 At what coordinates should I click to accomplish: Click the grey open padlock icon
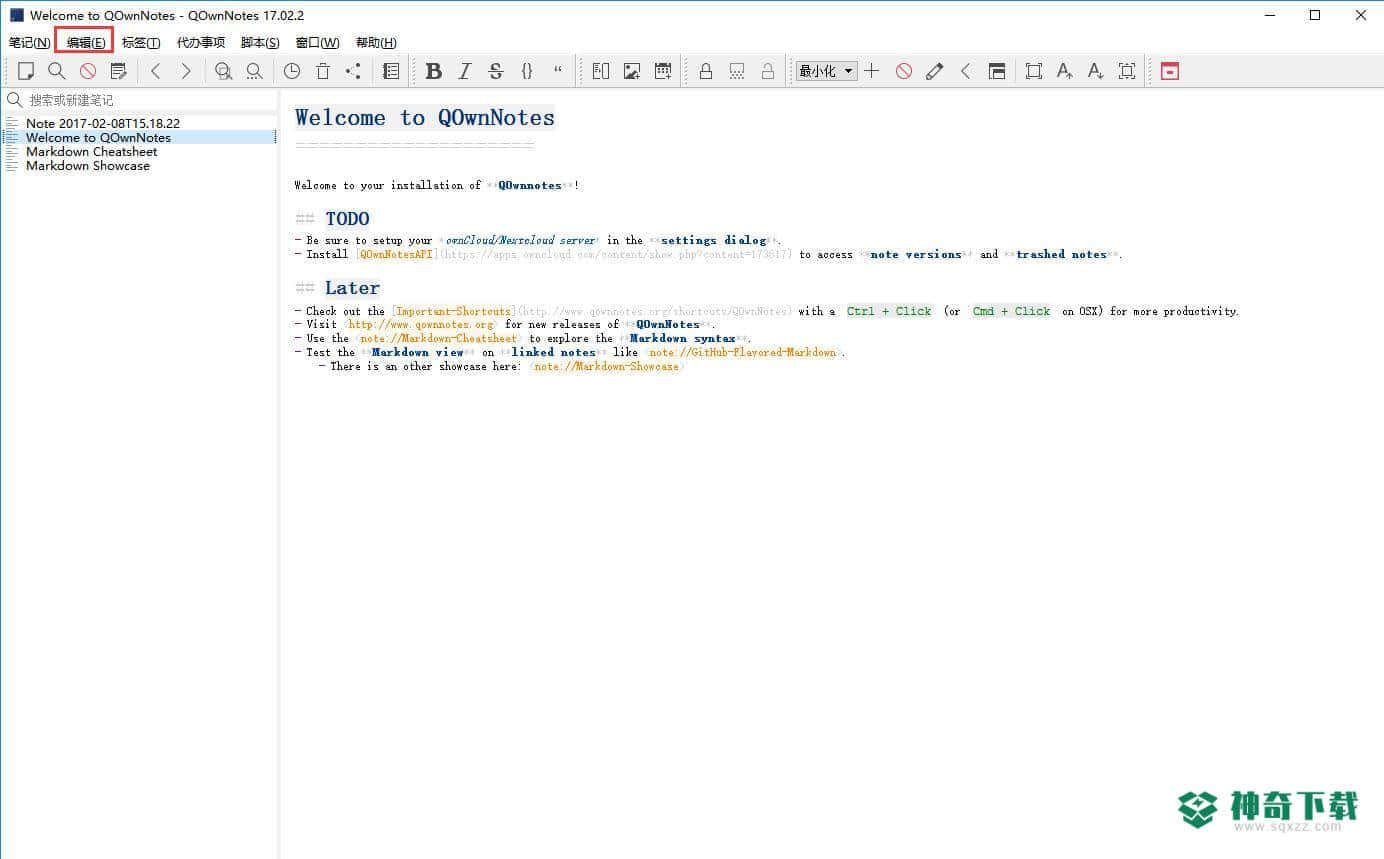[768, 71]
